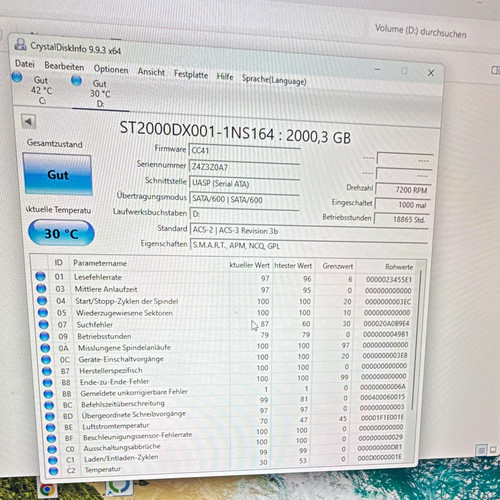Image resolution: width=500 pixels, height=500 pixels.
Task: Click status icon of C2 Temperatur row
Action: pyautogui.click(x=53, y=471)
